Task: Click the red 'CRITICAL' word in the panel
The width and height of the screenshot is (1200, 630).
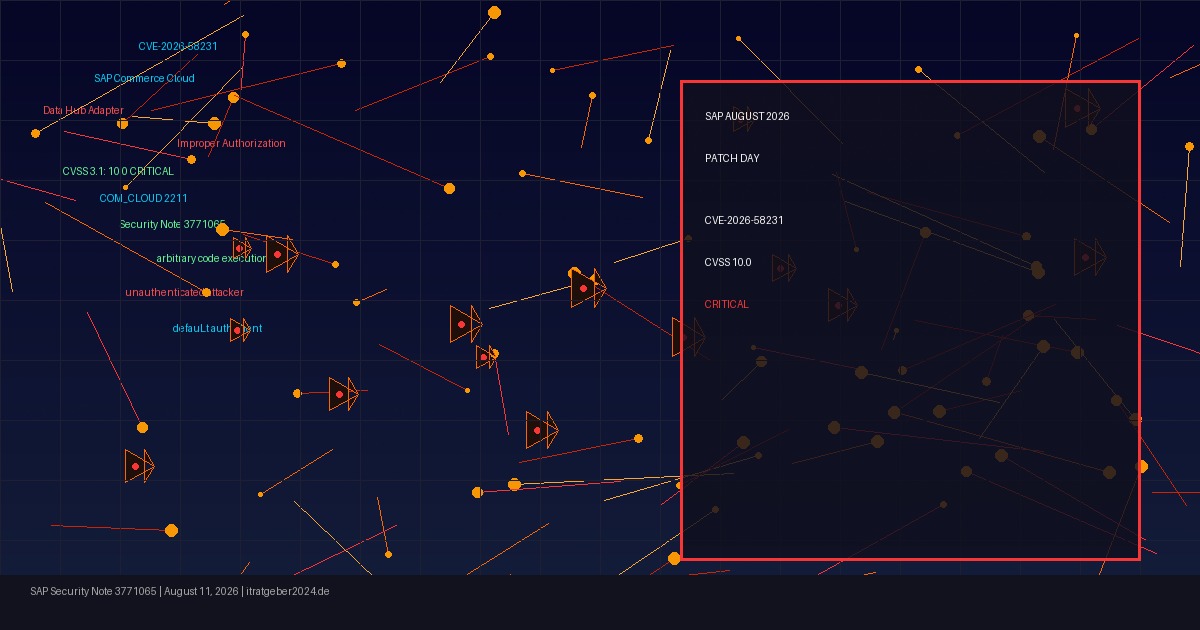Action: 726,304
